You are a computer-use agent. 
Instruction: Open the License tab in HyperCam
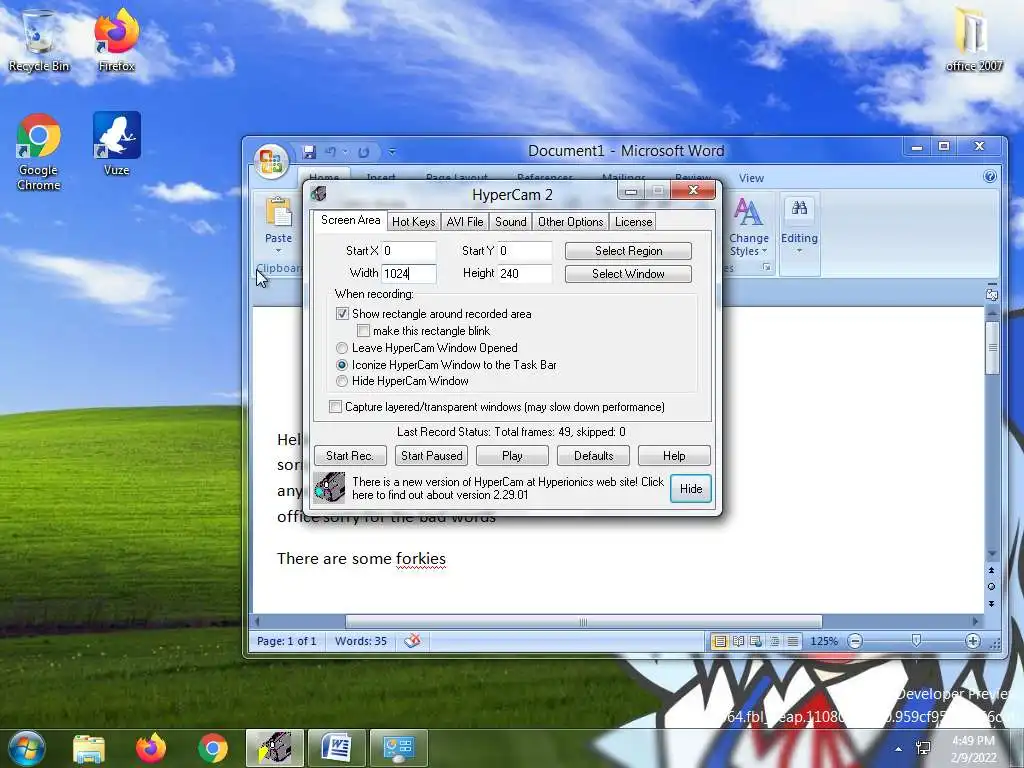pos(633,222)
